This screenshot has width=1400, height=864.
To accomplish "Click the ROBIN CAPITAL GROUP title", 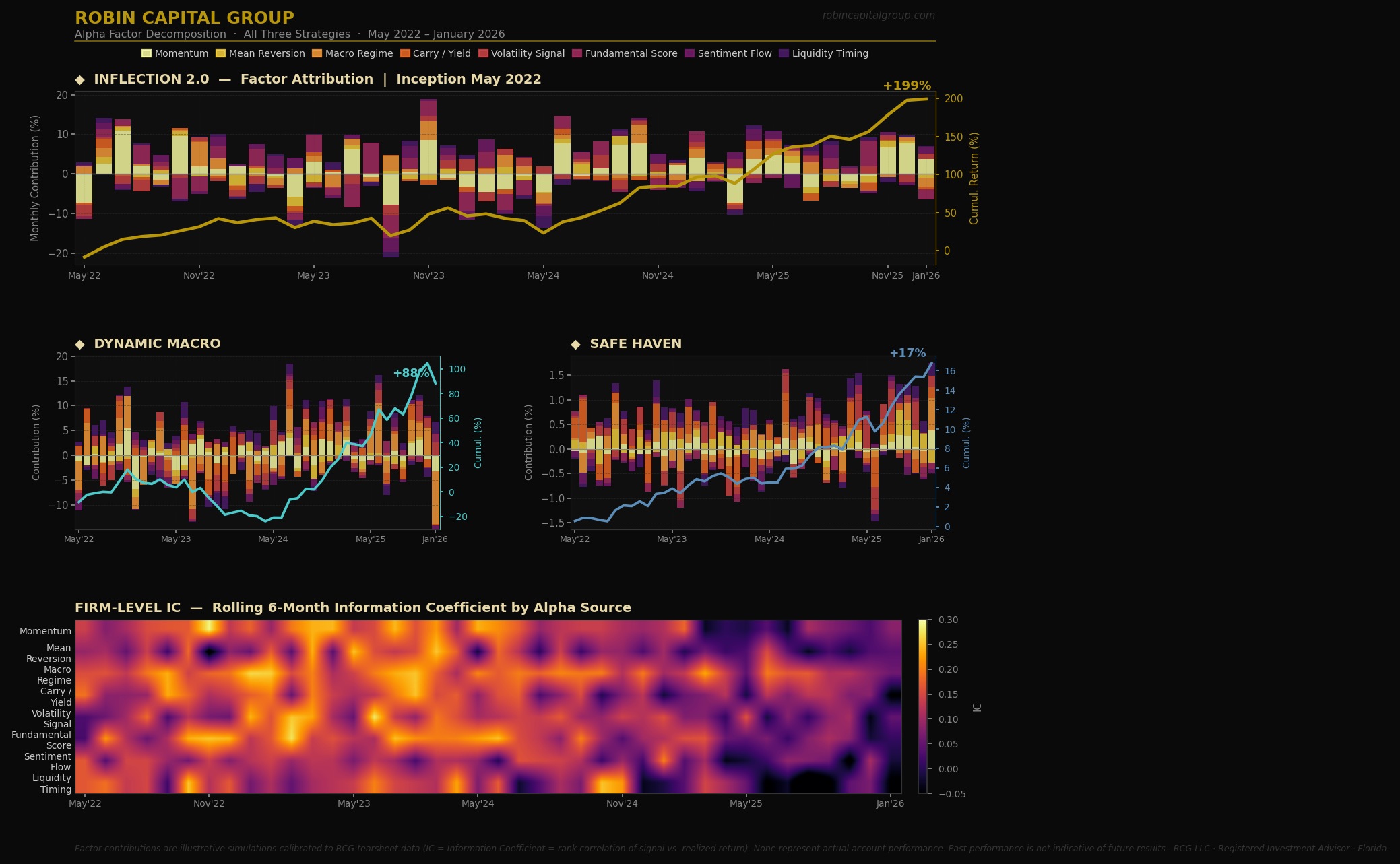I will [x=184, y=18].
